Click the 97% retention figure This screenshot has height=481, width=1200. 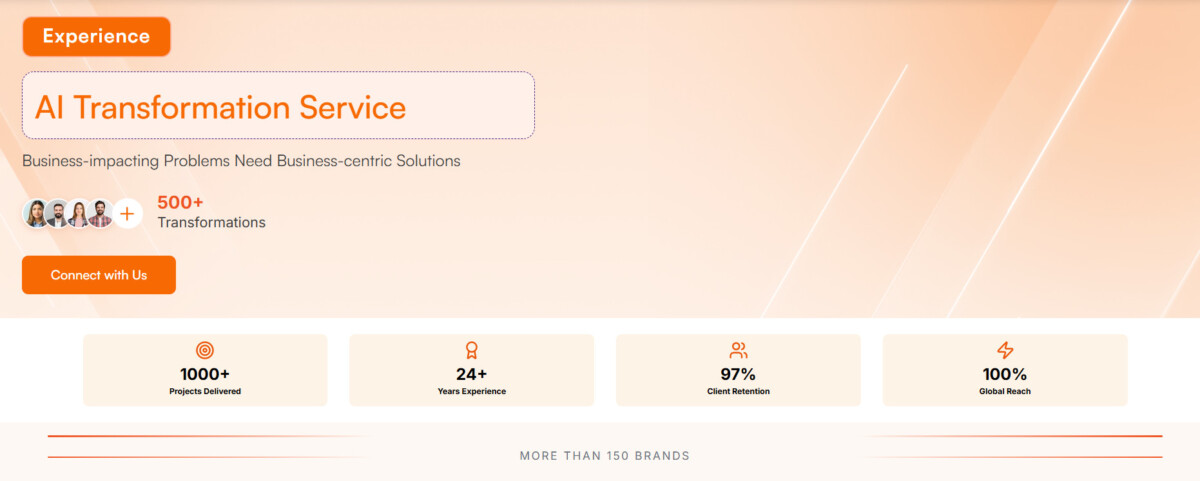[738, 374]
